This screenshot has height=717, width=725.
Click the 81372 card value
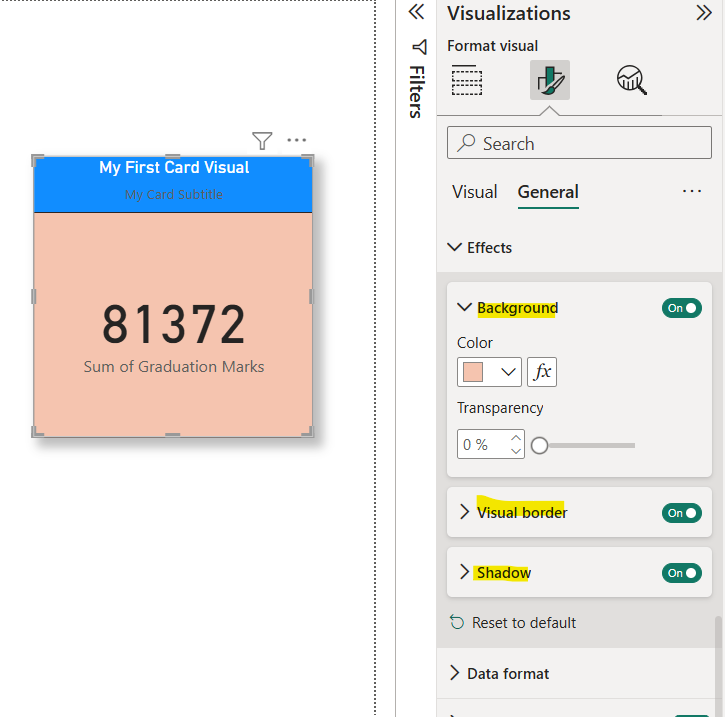click(173, 325)
